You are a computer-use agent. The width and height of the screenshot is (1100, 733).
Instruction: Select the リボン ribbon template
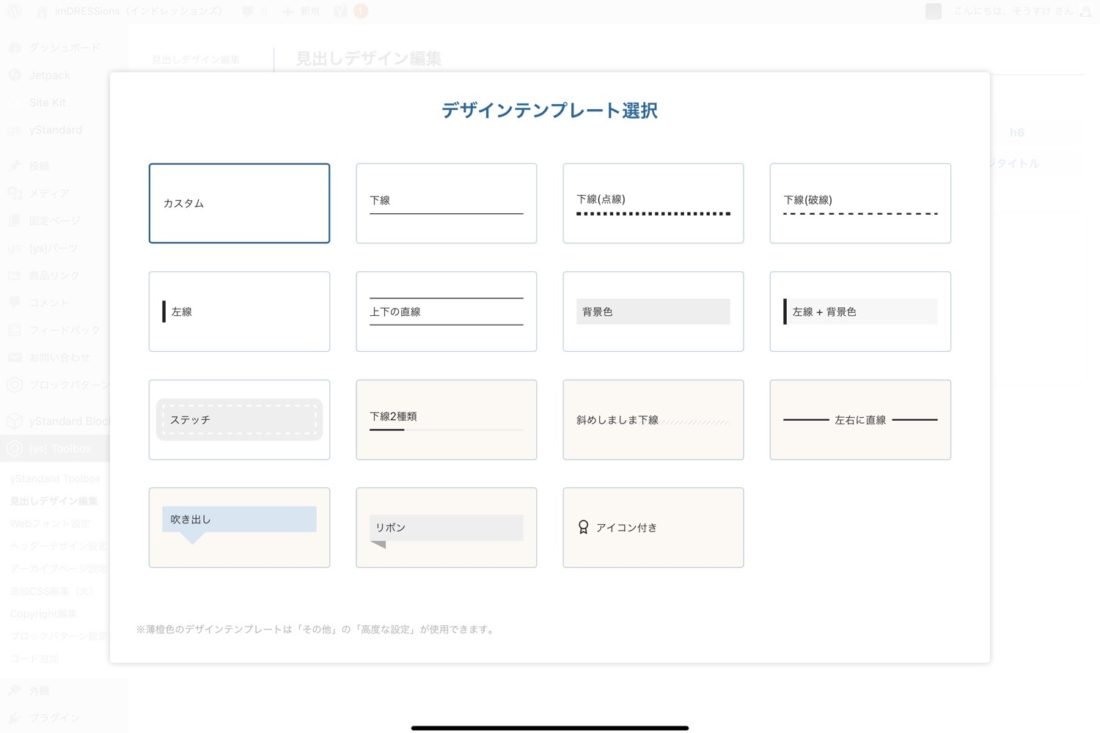[446, 527]
